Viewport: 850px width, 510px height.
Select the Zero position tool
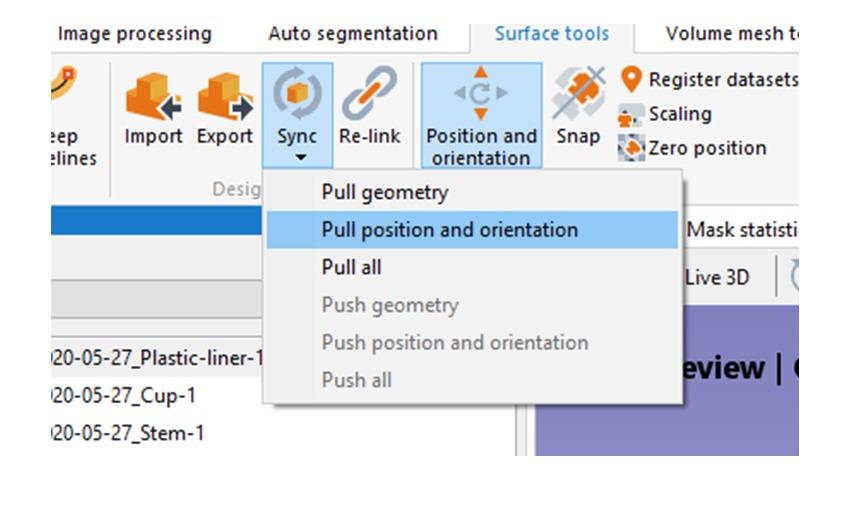click(x=693, y=148)
